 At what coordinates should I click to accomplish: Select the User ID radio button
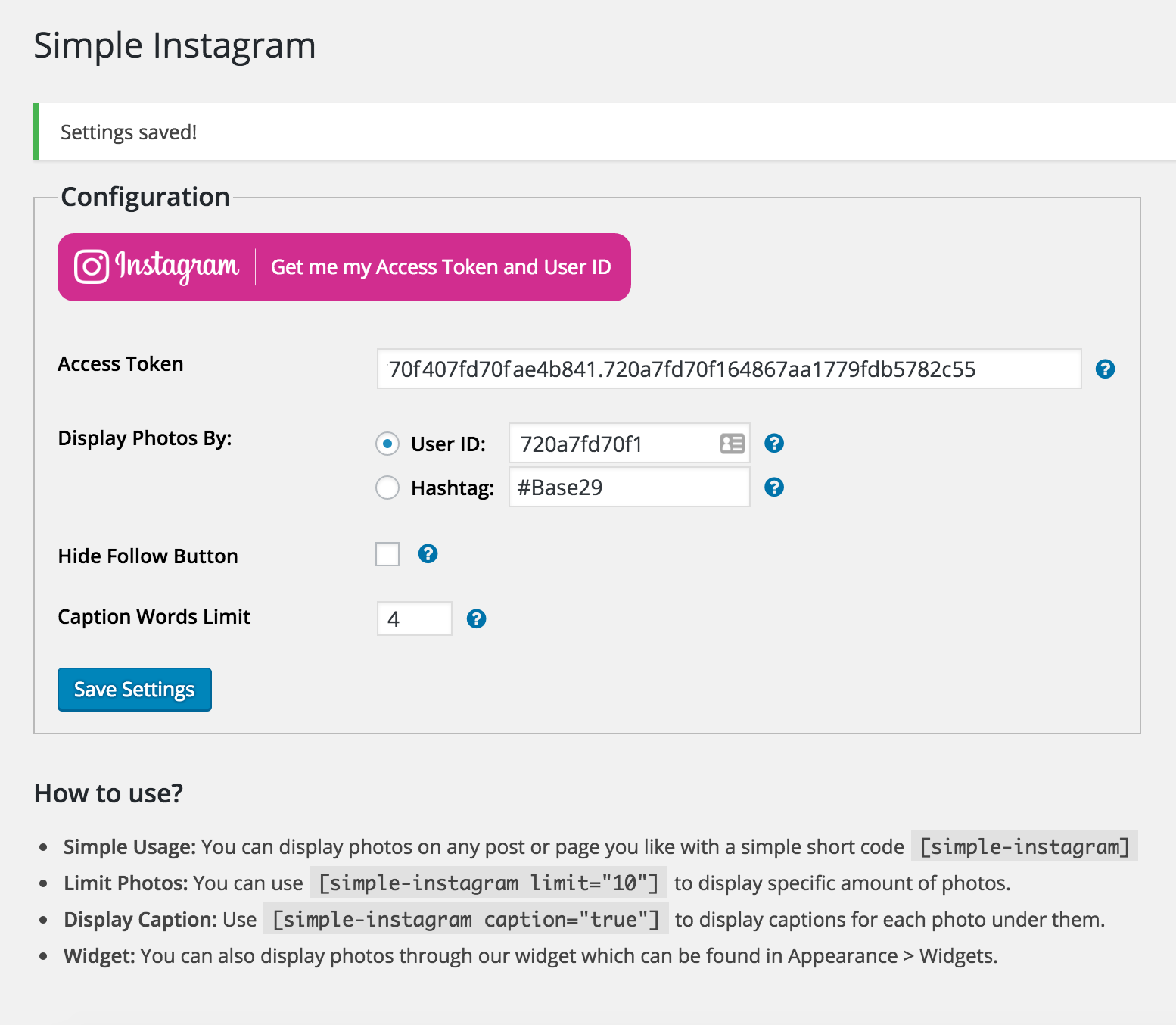tap(387, 444)
